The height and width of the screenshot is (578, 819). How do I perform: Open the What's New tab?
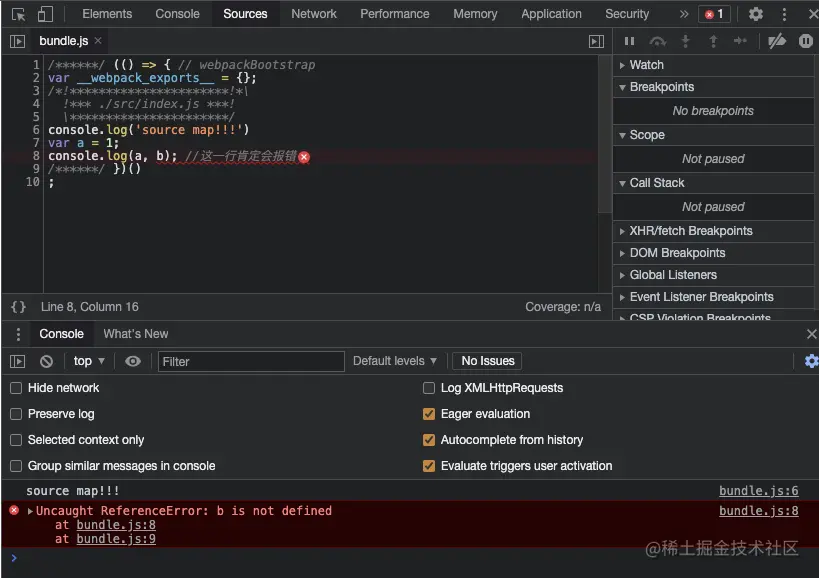pos(136,334)
